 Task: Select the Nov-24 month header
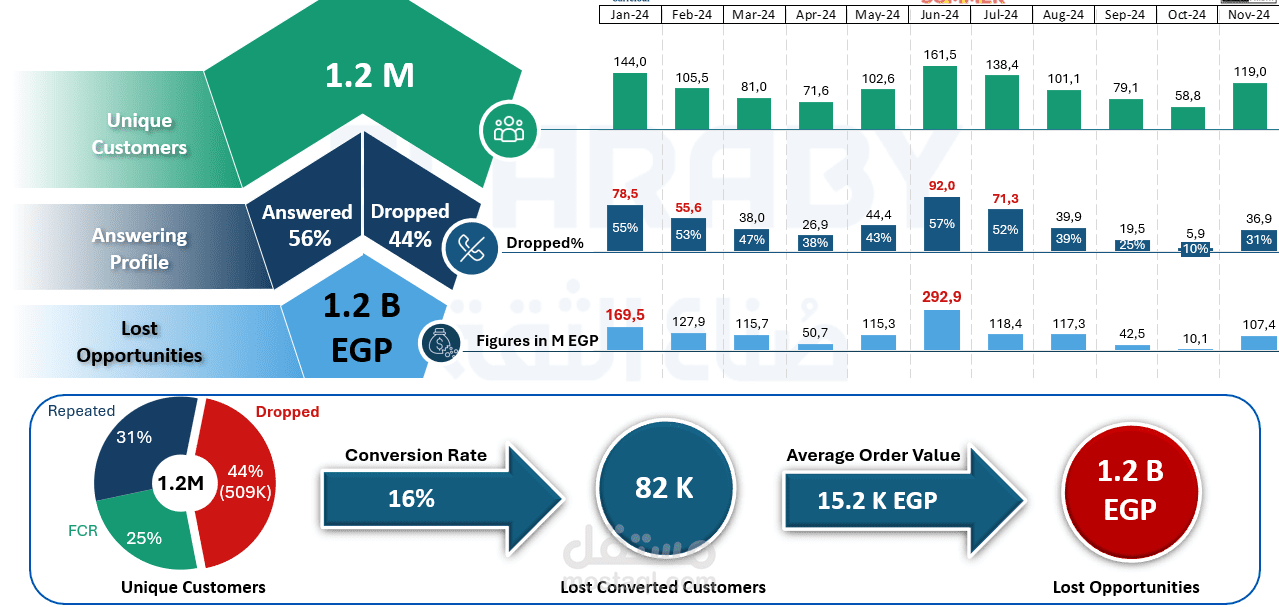pyautogui.click(x=1249, y=14)
